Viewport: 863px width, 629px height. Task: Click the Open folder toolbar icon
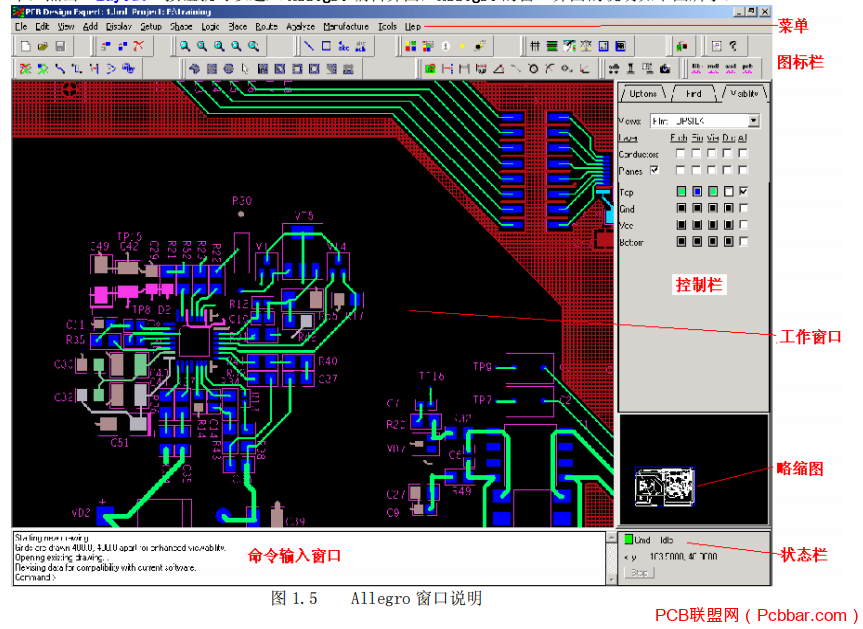pos(43,46)
